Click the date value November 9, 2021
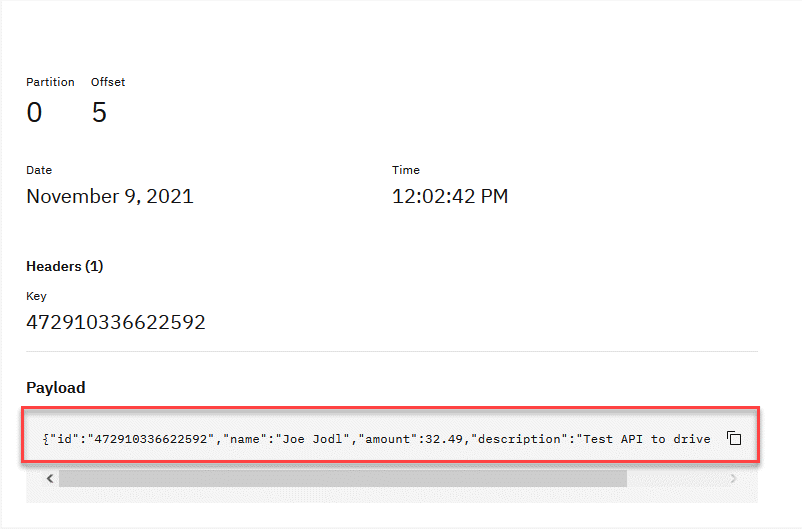802x529 pixels. [x=109, y=196]
